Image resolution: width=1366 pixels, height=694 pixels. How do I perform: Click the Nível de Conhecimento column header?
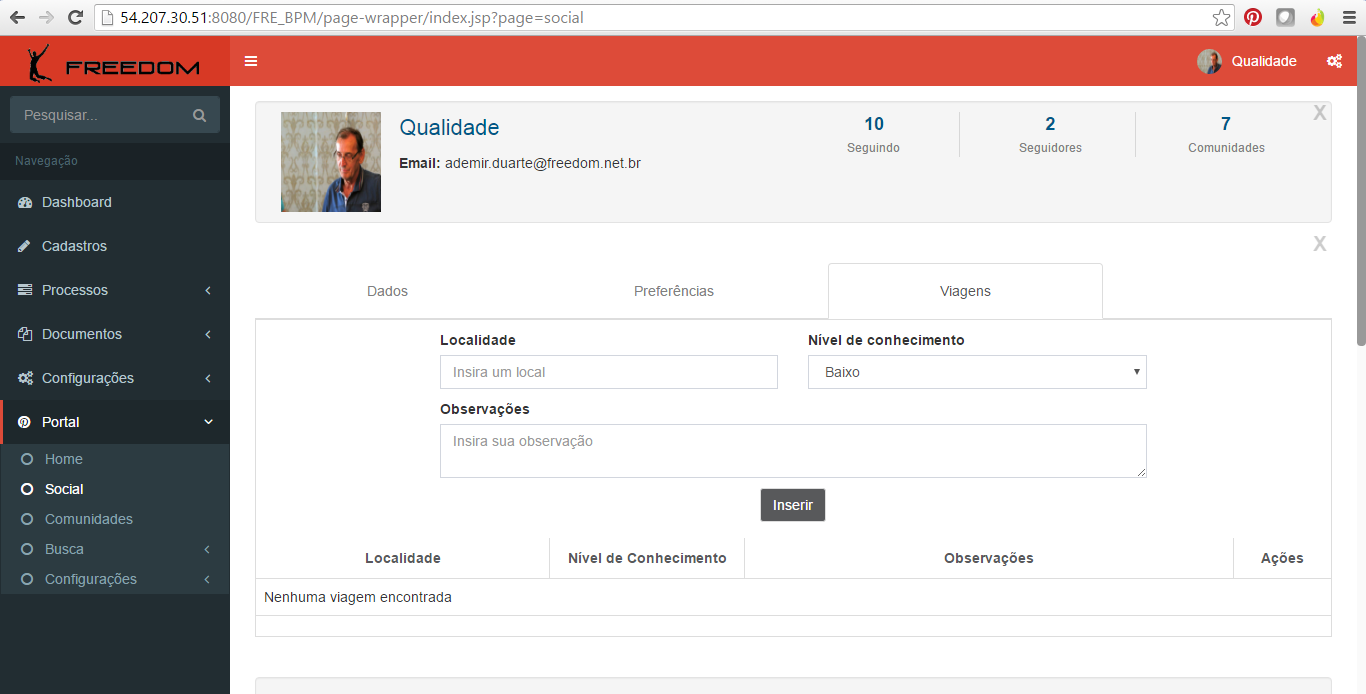tap(647, 558)
